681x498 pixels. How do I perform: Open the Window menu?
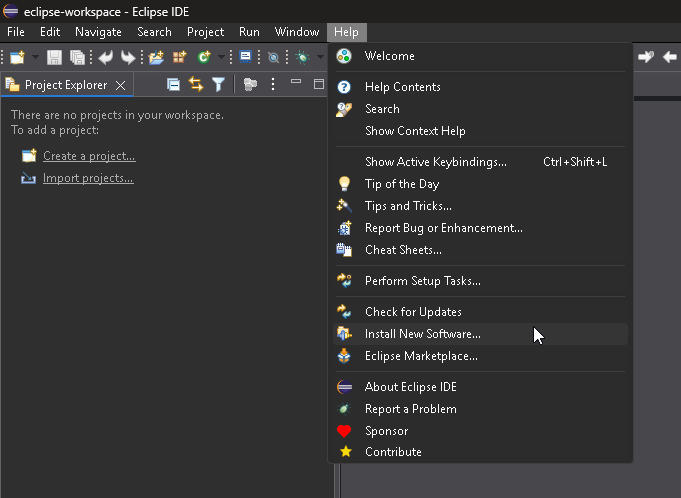tap(297, 32)
